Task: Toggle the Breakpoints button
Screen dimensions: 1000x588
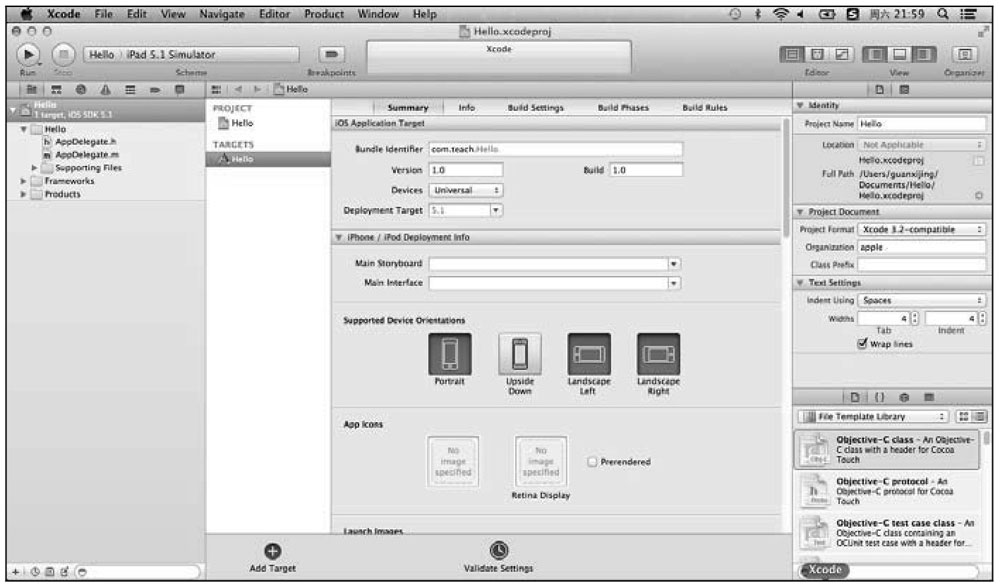Action: click(331, 55)
